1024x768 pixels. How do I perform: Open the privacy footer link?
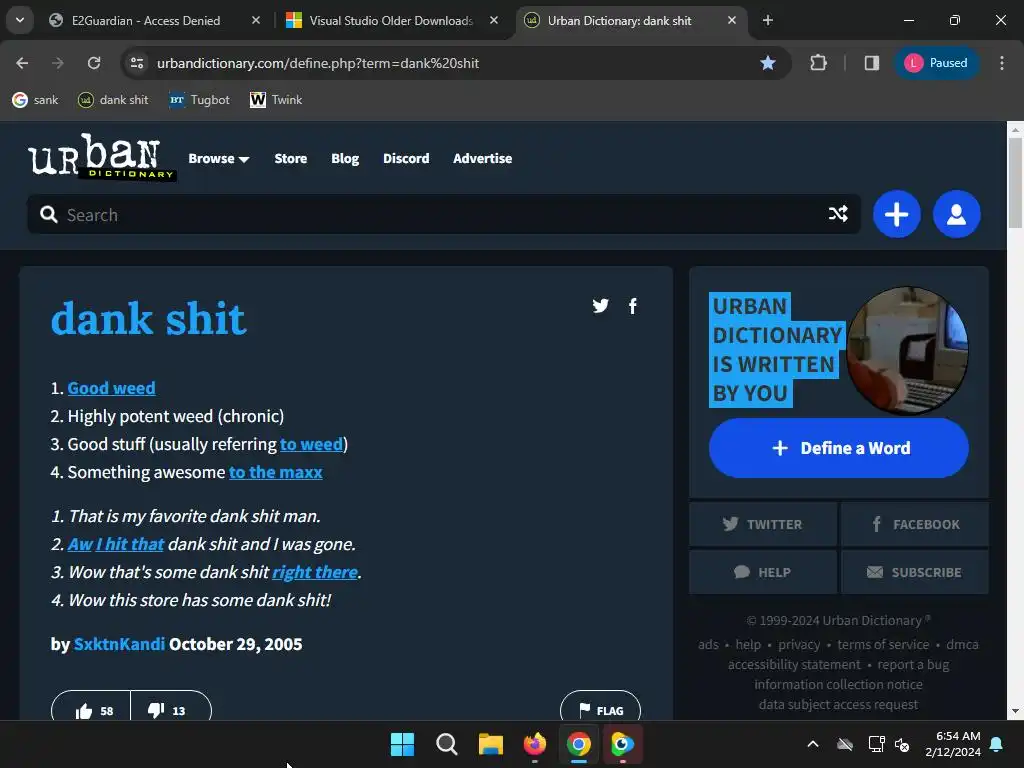(x=799, y=645)
